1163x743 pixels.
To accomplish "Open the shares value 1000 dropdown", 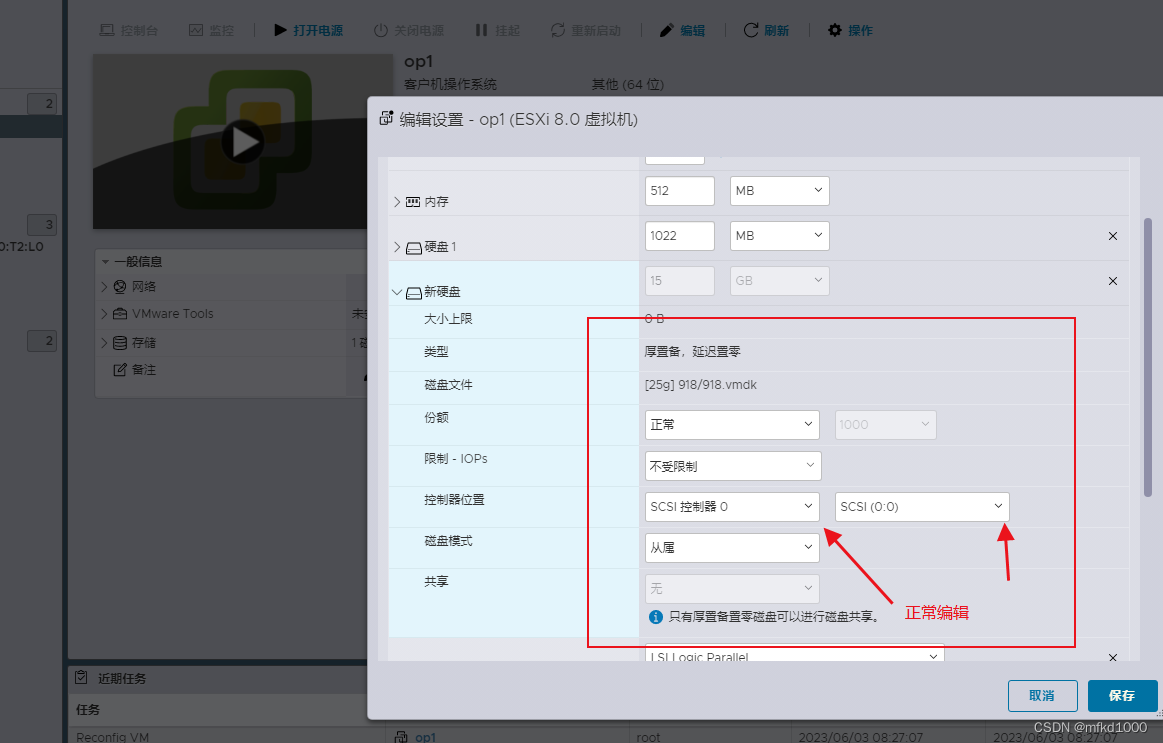I will click(886, 425).
